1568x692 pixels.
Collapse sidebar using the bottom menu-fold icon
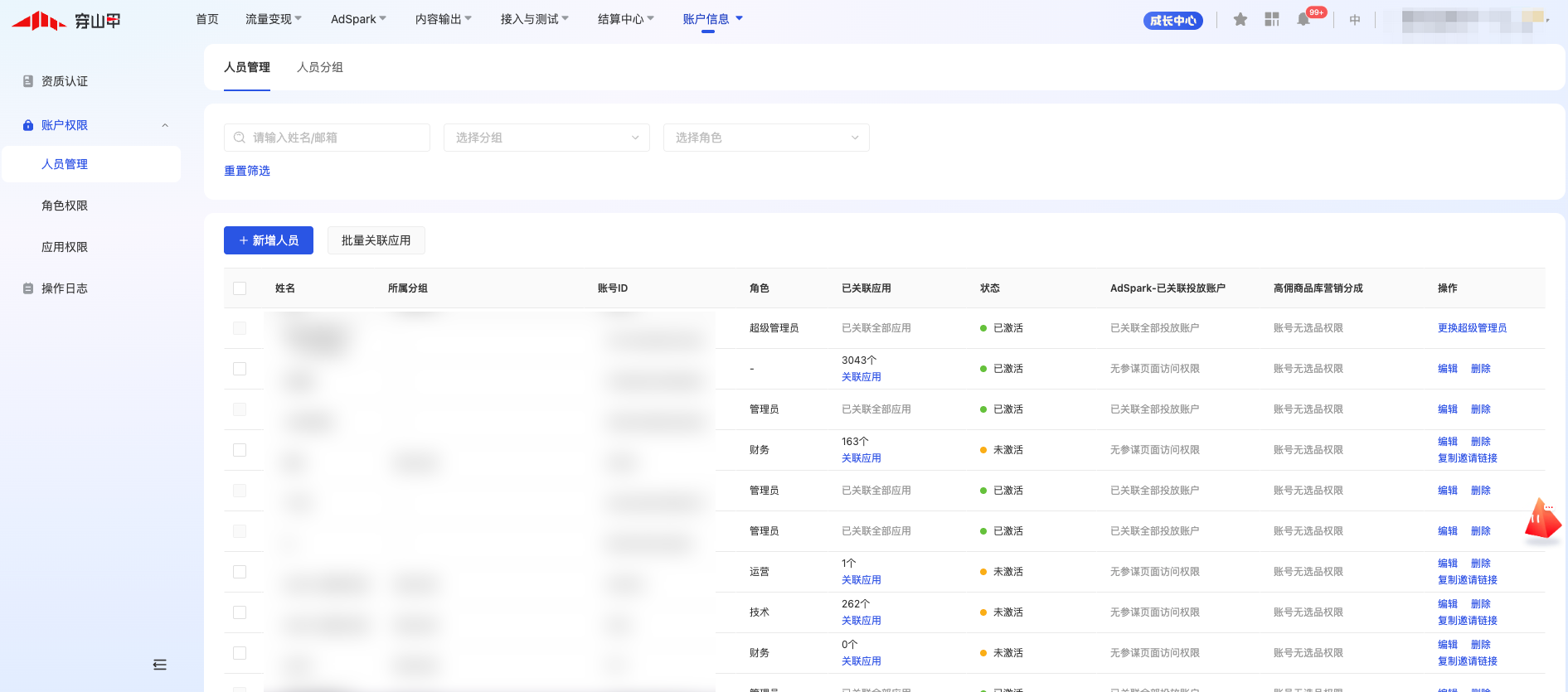pos(160,665)
